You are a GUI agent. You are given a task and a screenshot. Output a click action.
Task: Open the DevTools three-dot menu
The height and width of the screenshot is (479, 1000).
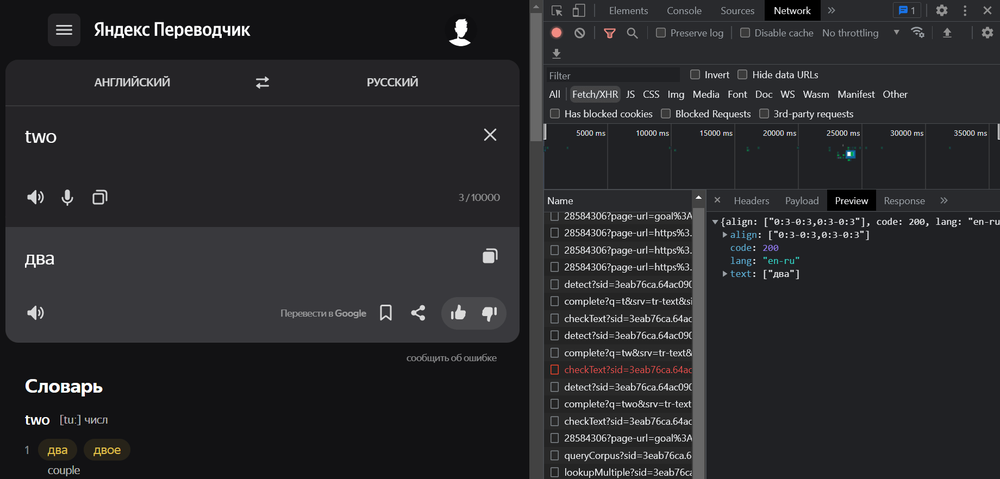(x=965, y=10)
